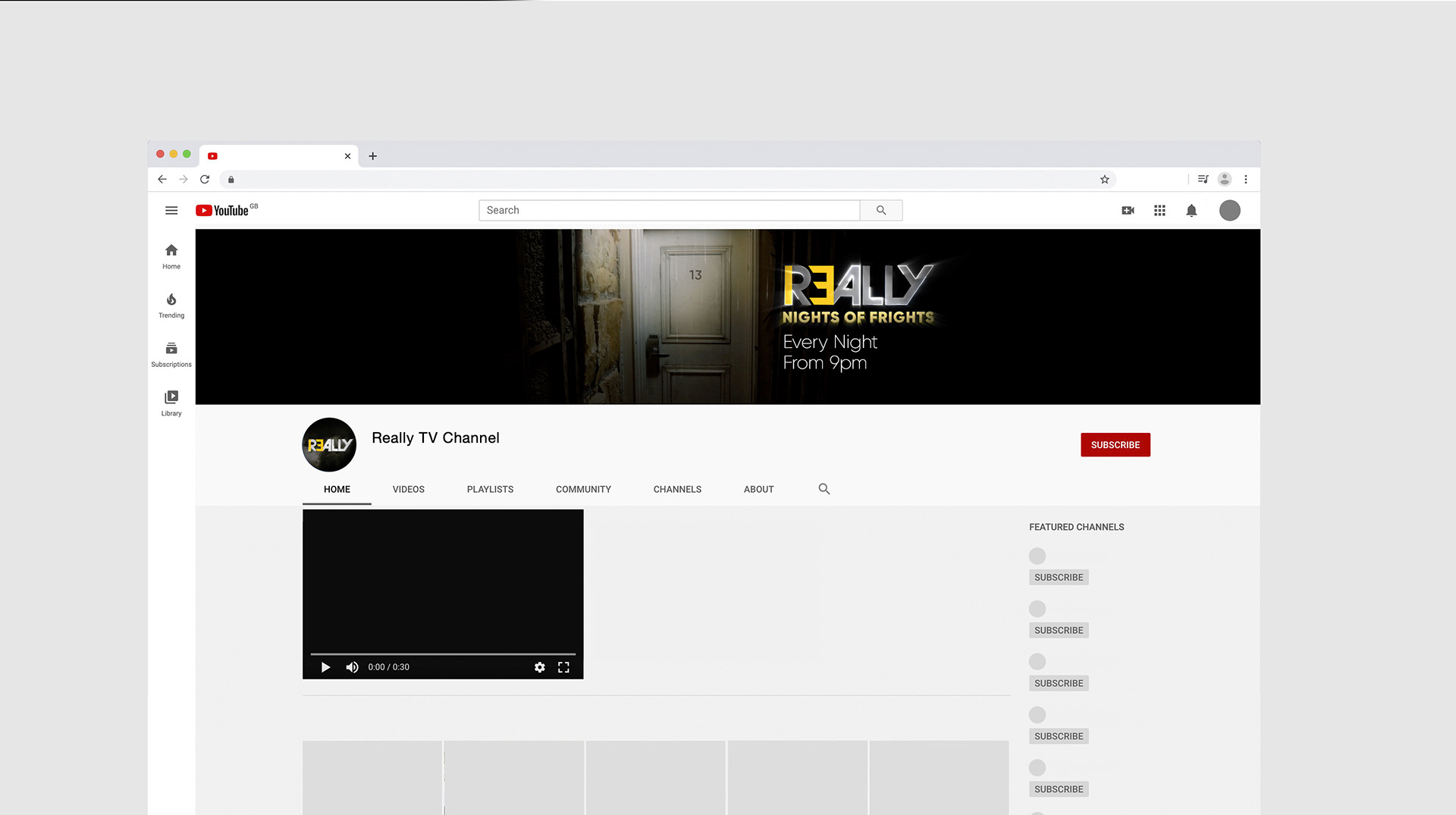Click the first featured channel avatar

pos(1037,556)
